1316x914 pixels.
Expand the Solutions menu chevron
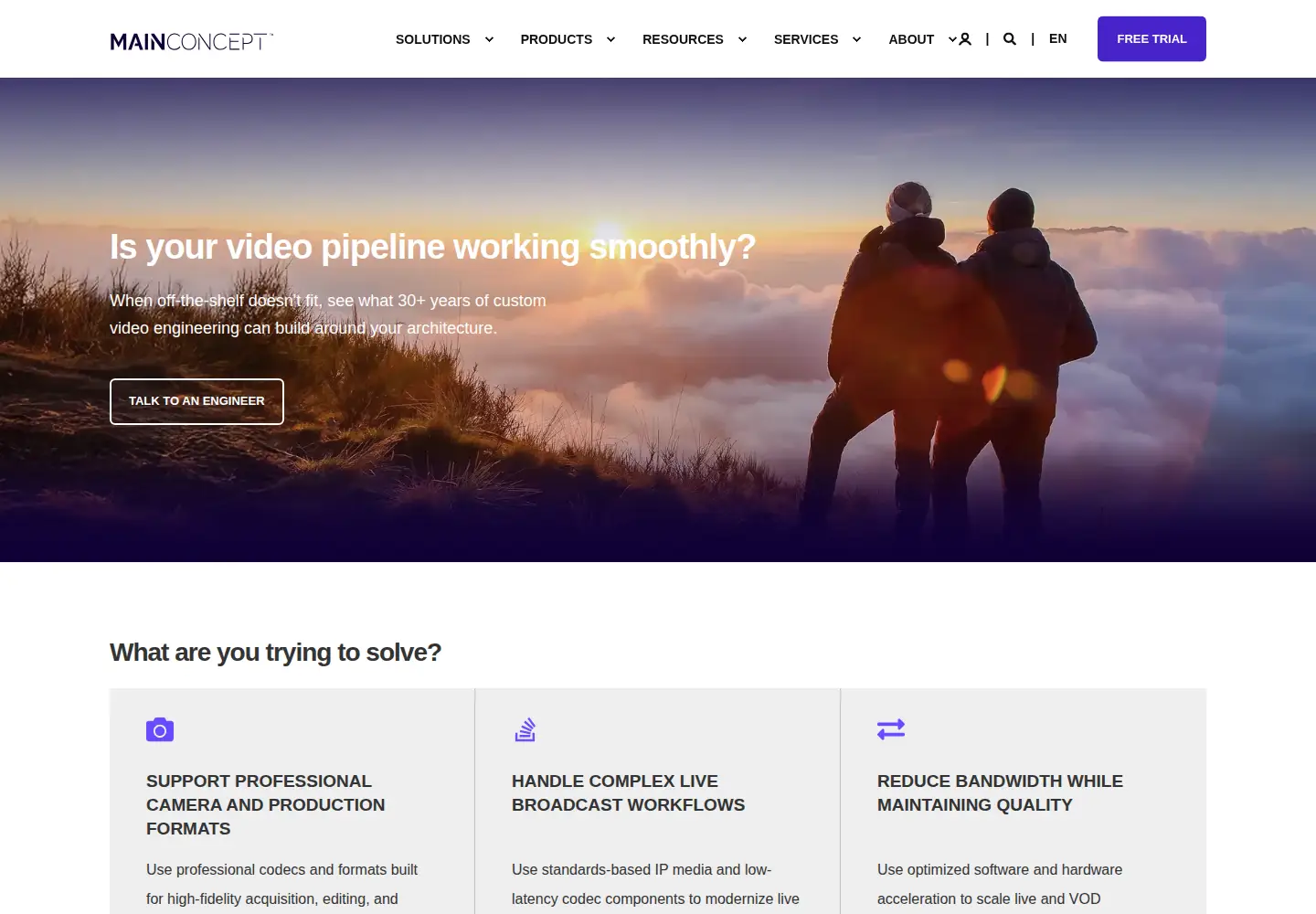tap(489, 39)
